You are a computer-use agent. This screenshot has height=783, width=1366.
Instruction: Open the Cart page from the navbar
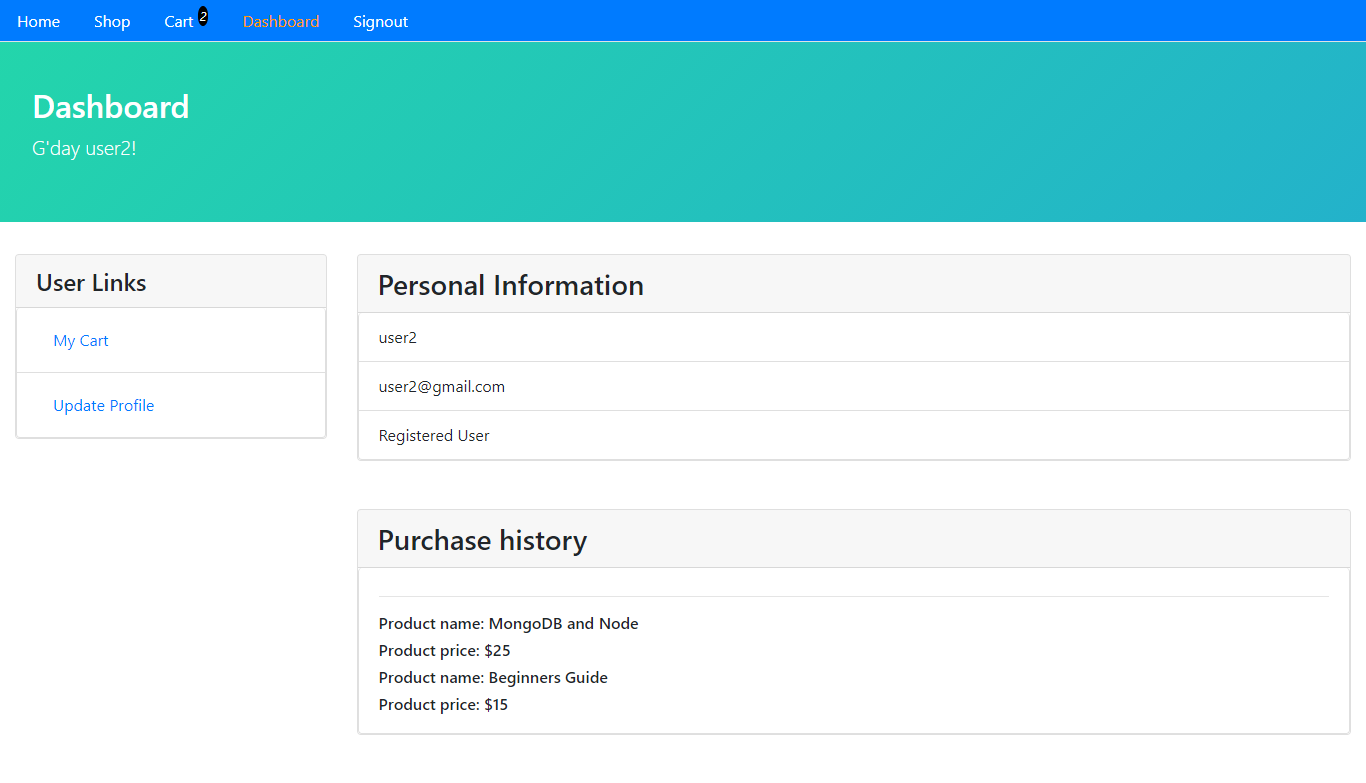click(x=179, y=21)
